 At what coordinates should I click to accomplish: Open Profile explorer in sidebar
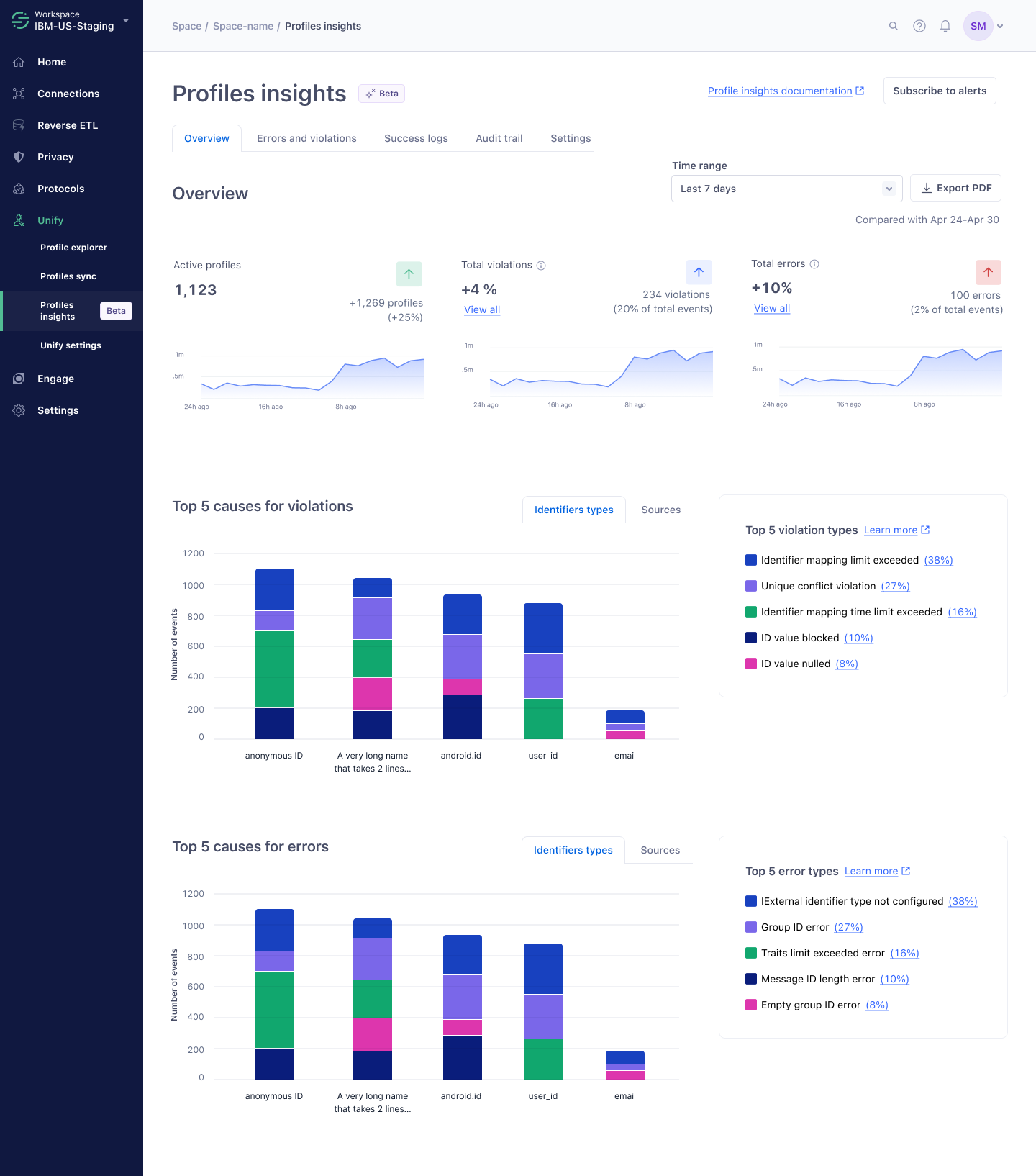(73, 248)
